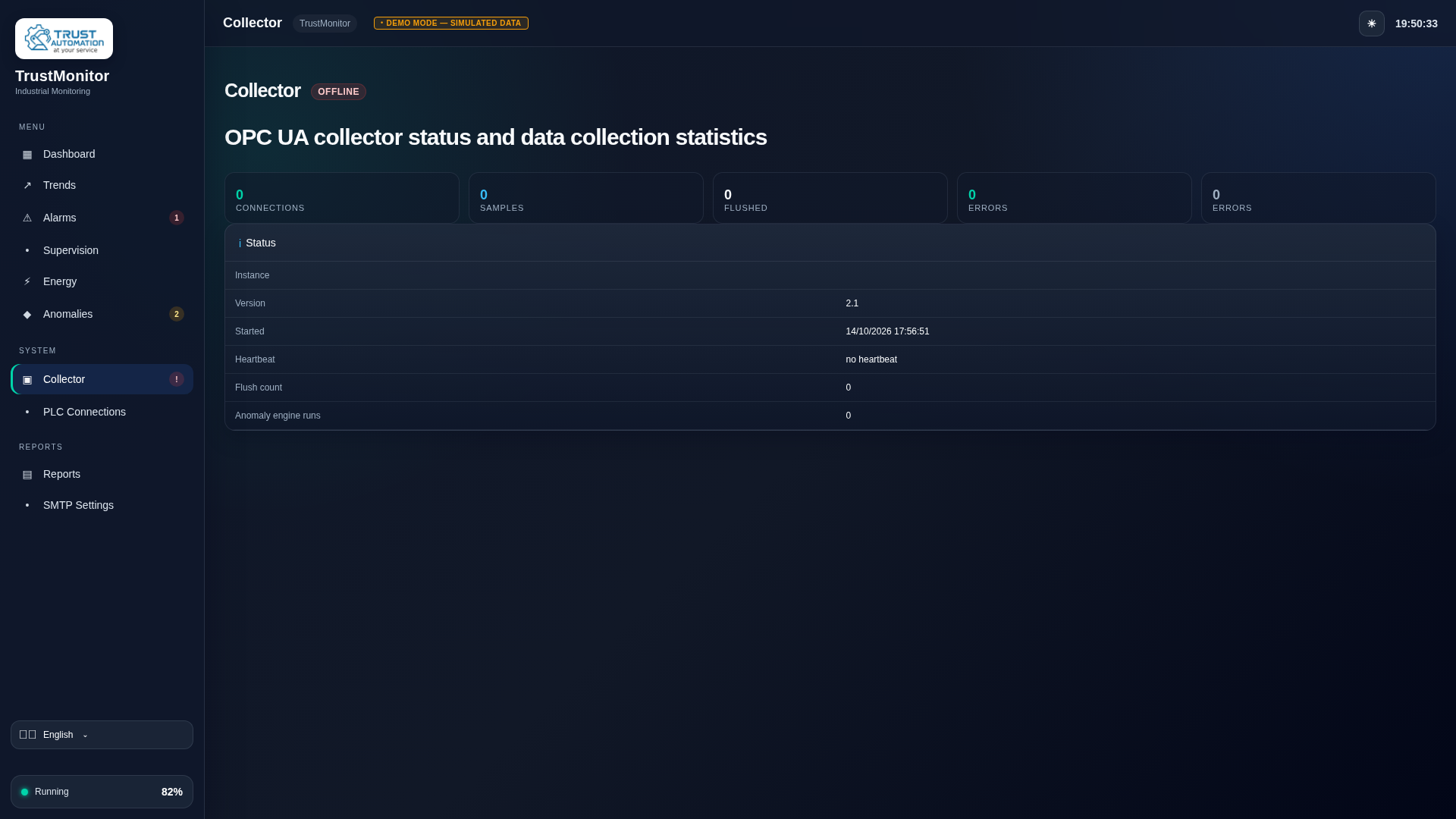The image size is (1456, 819).
Task: Click the Collector square icon in sidebar
Action: click(x=27, y=379)
